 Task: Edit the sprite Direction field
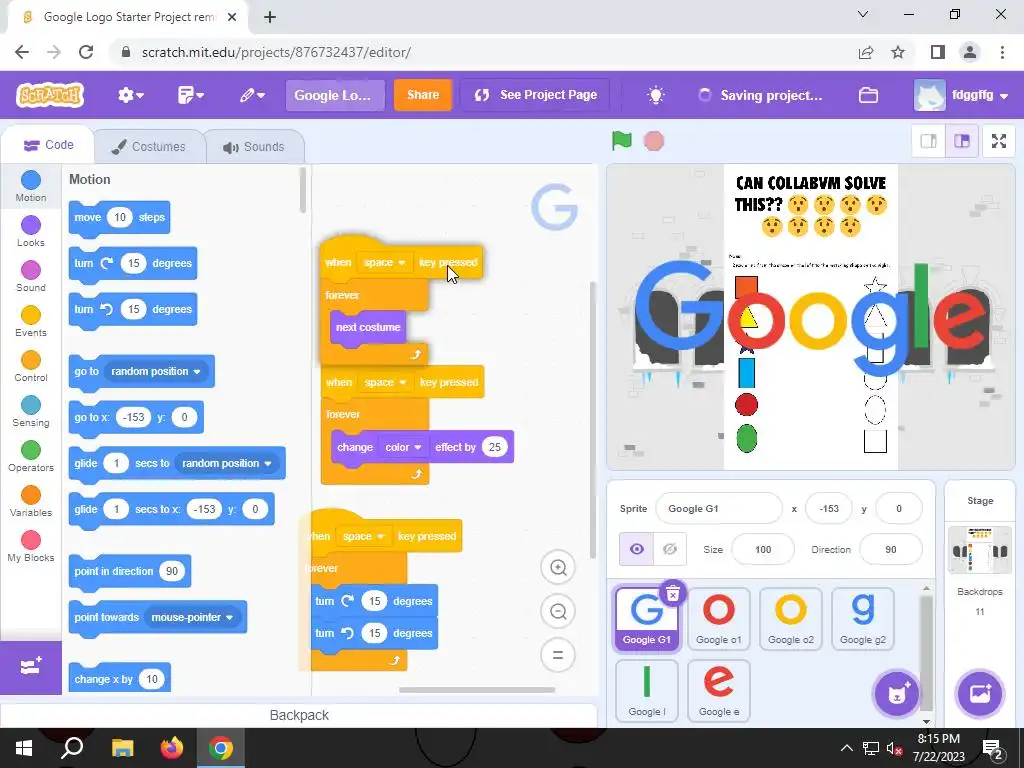point(891,549)
